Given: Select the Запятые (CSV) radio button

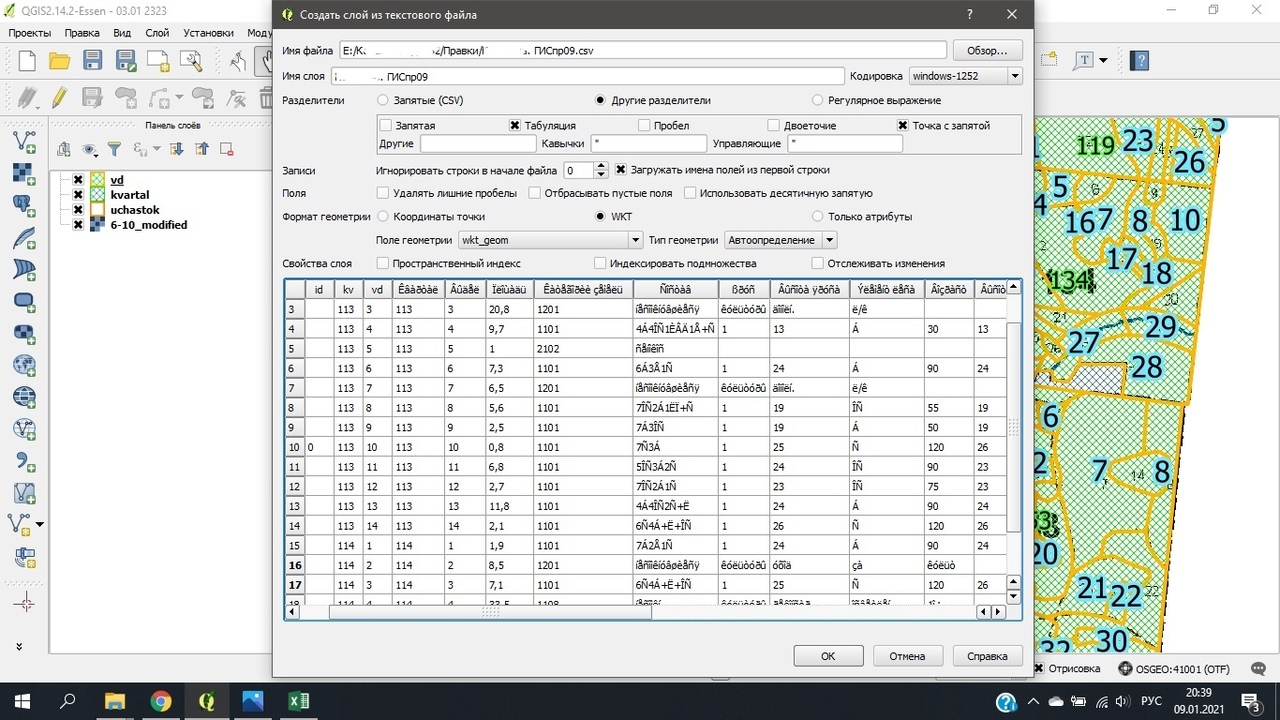Looking at the screenshot, I should pos(383,100).
